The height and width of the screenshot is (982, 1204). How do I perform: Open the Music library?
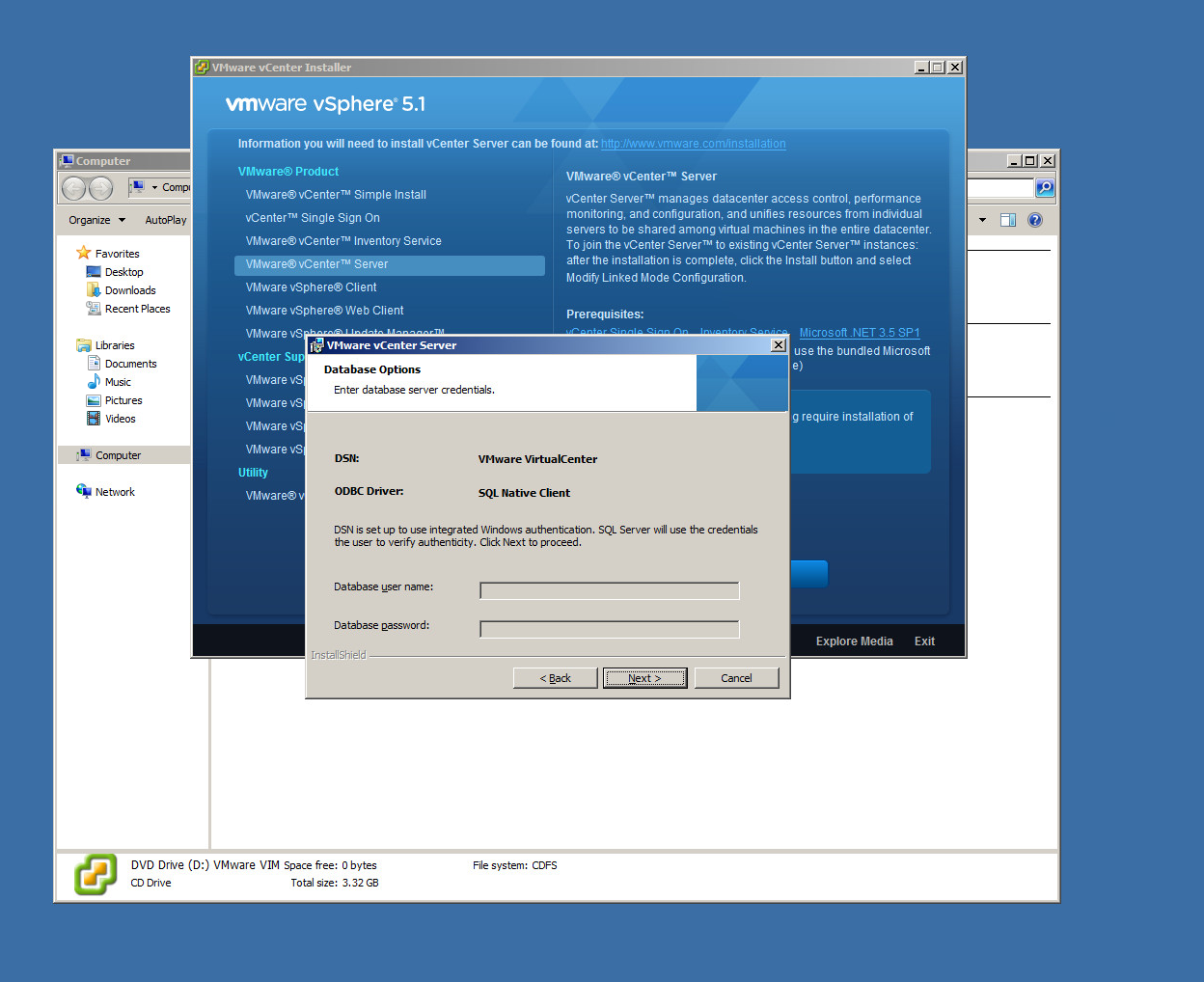pos(118,382)
